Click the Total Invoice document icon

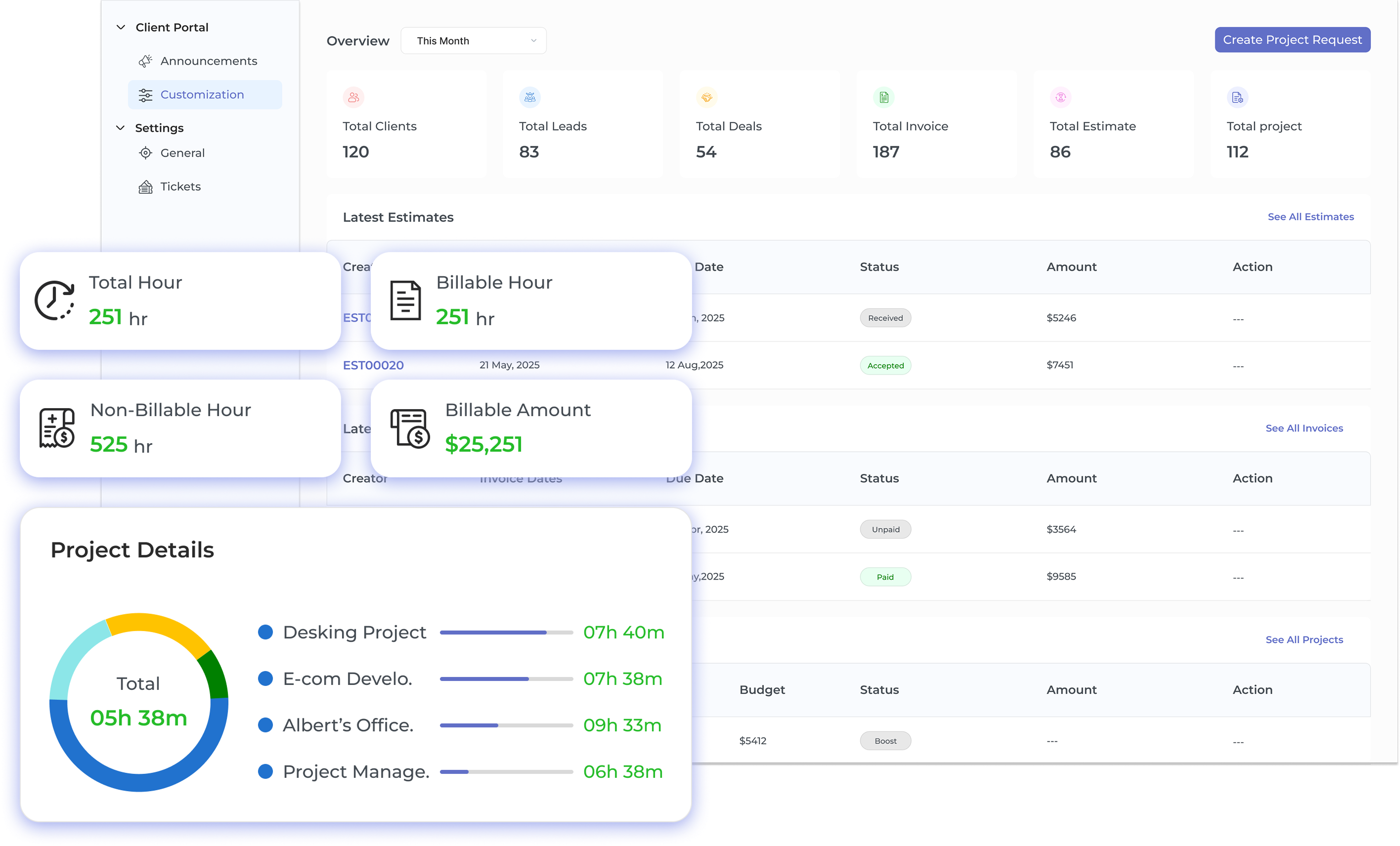pos(883,97)
